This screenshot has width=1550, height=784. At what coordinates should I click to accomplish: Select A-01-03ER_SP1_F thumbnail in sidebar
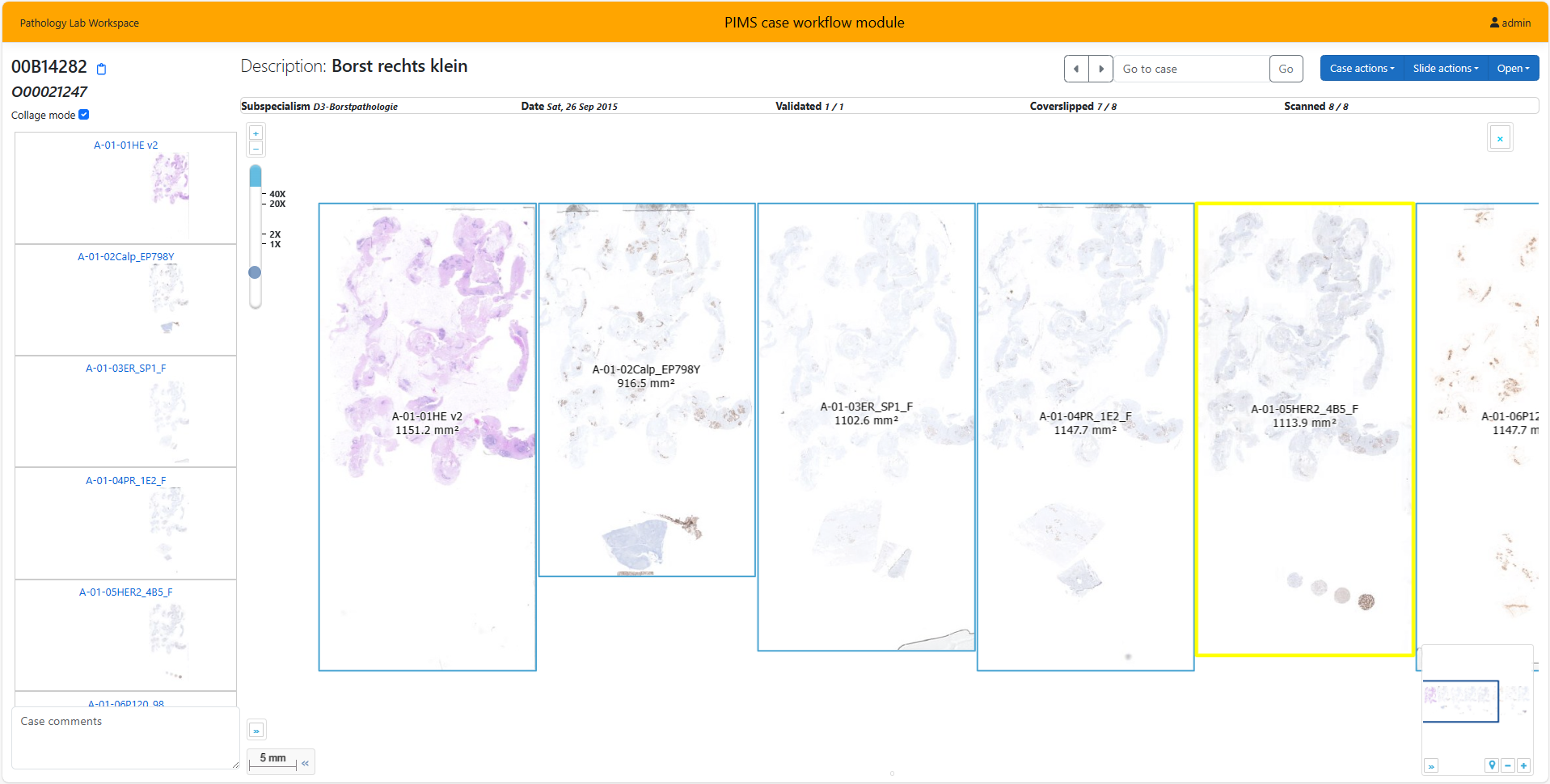pyautogui.click(x=126, y=411)
